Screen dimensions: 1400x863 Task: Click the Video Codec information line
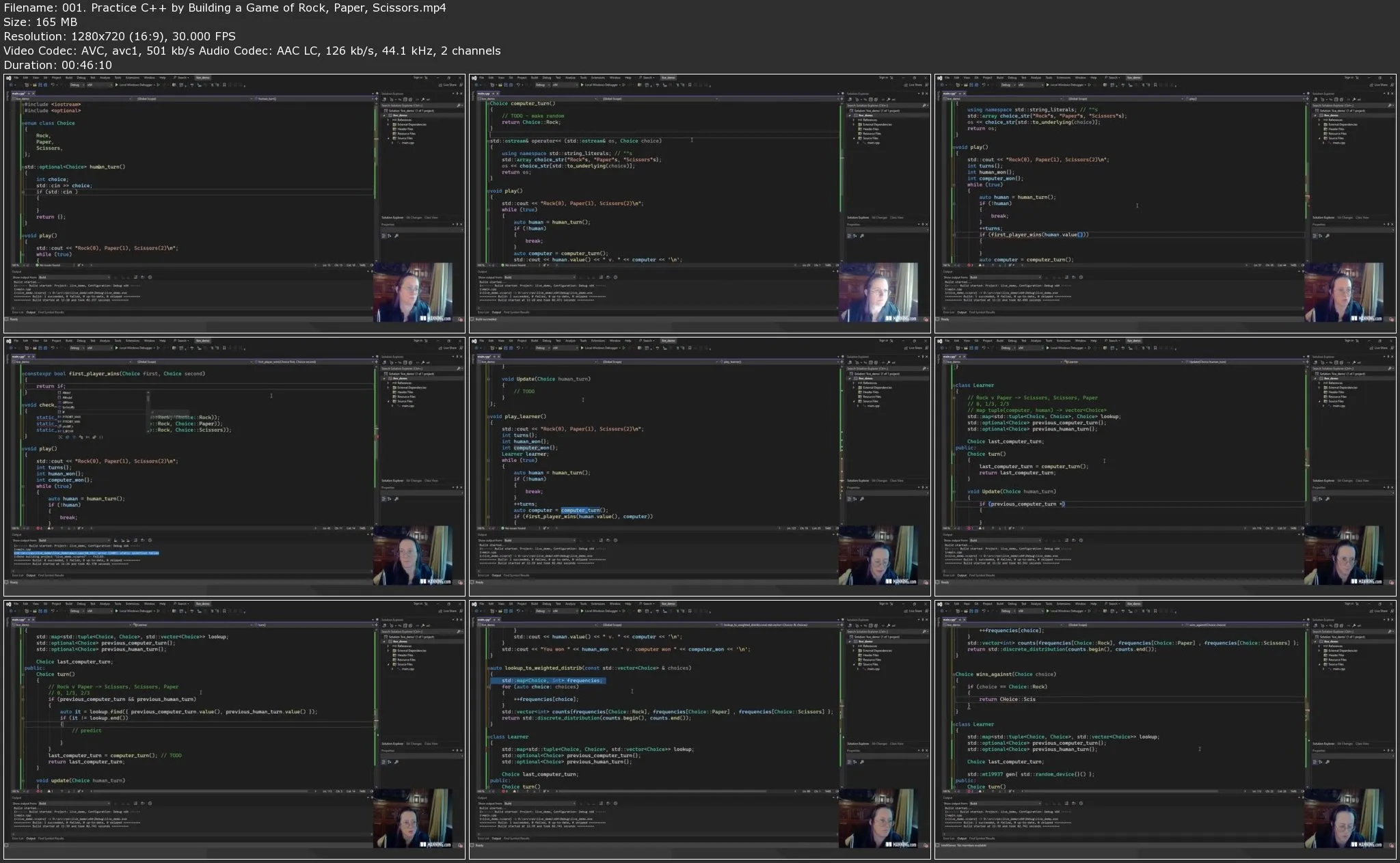click(252, 51)
